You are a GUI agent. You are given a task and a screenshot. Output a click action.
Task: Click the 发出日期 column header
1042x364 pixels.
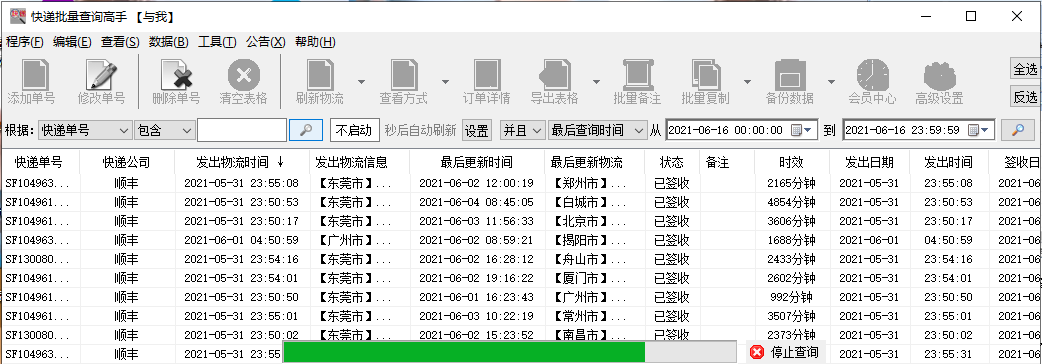tap(869, 162)
